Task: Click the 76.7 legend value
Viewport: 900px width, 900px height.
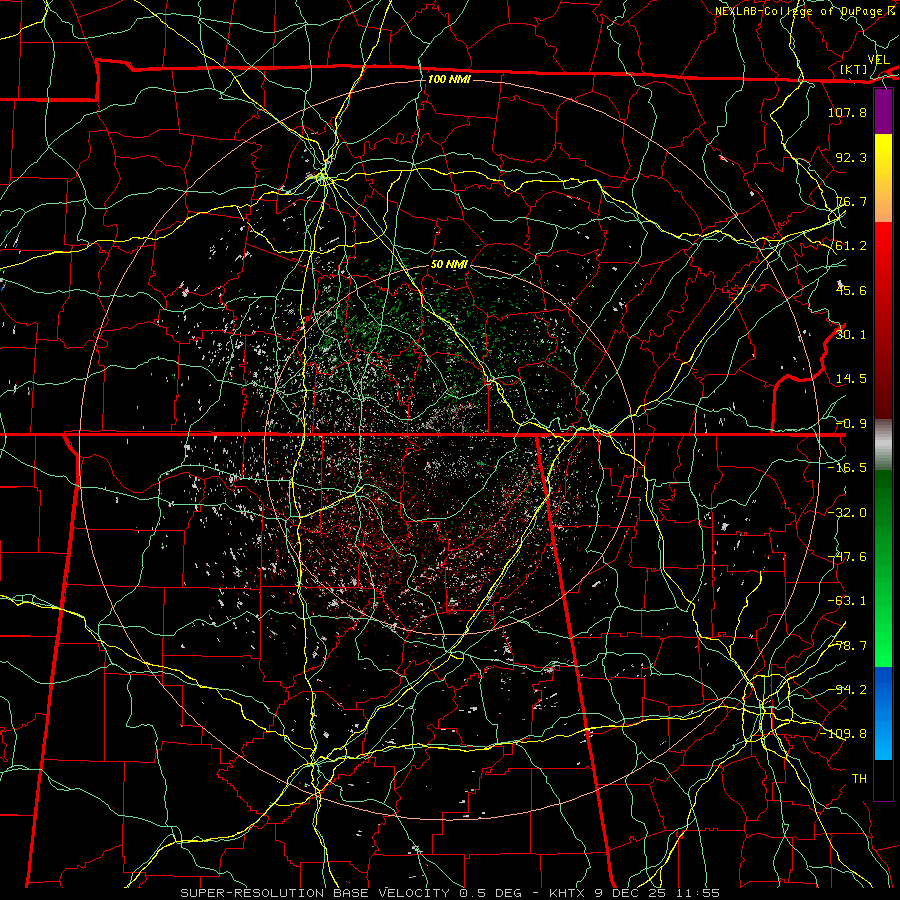Action: pyautogui.click(x=851, y=201)
